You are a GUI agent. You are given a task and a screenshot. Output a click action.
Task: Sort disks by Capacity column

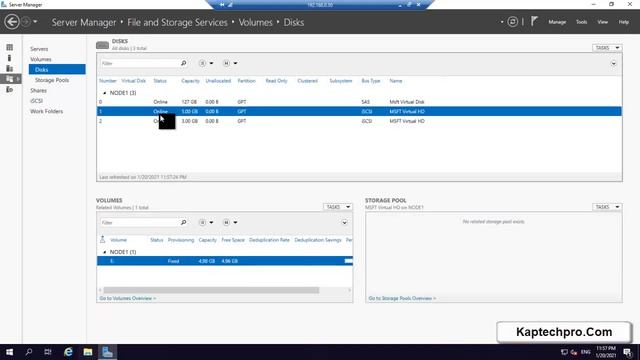point(190,81)
